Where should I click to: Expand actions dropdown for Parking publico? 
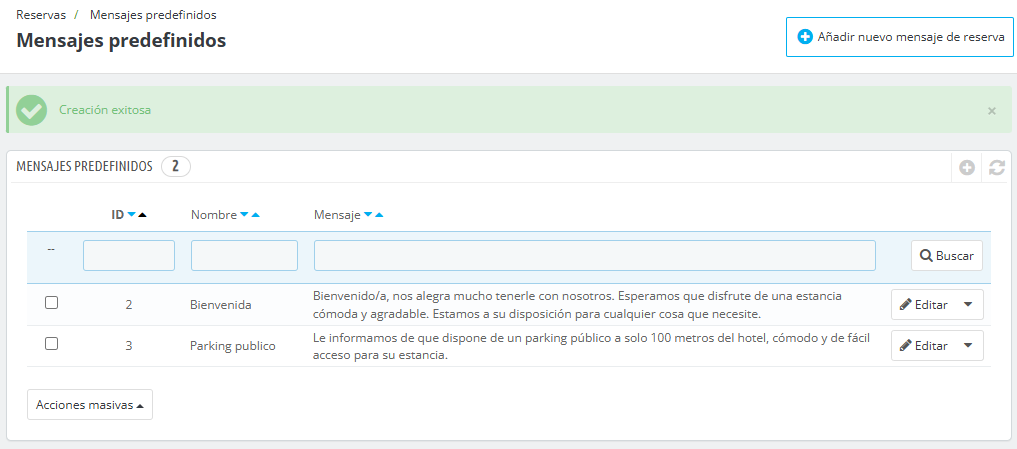[968, 346]
